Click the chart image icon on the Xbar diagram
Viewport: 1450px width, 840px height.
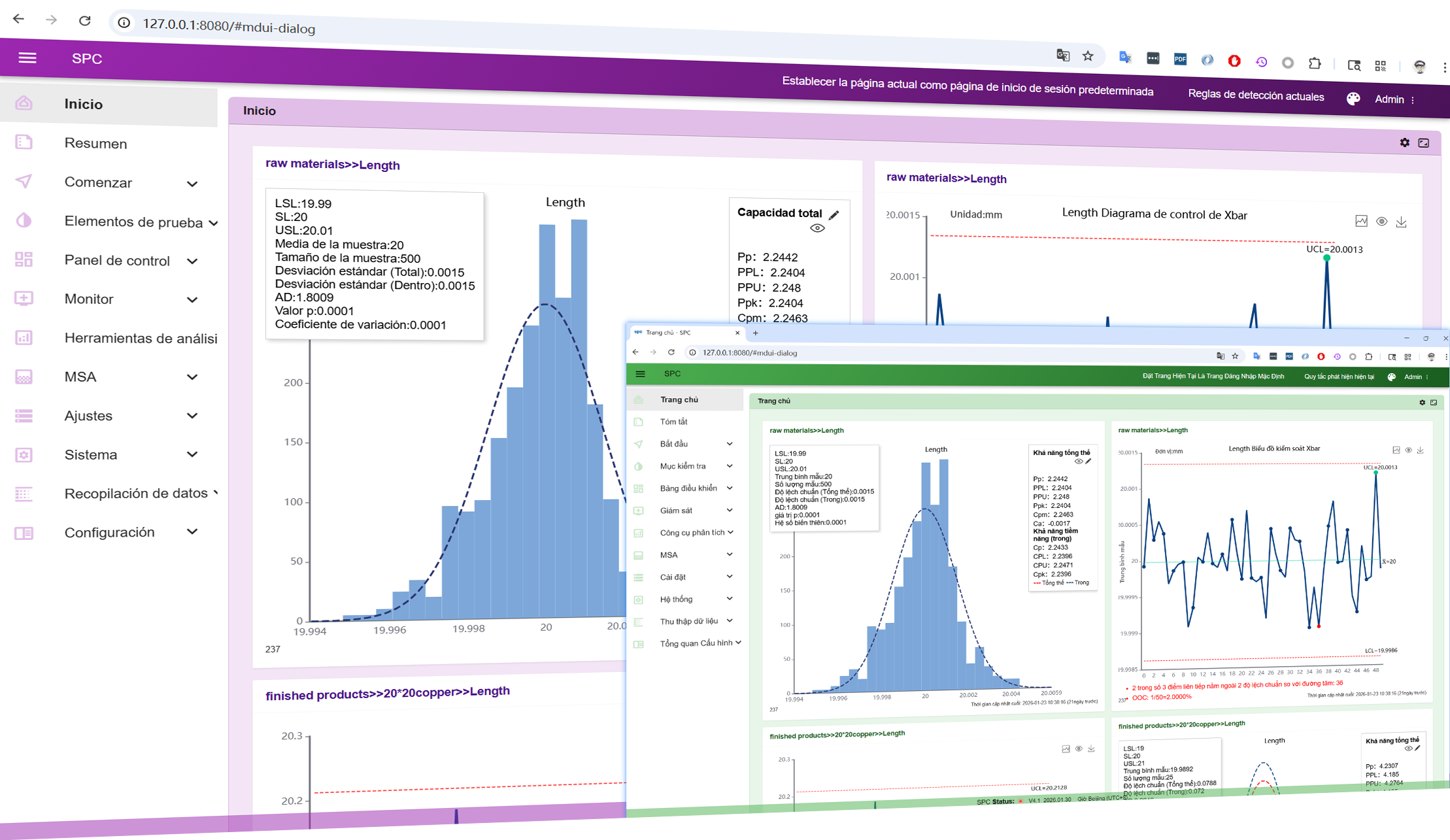pos(1361,221)
